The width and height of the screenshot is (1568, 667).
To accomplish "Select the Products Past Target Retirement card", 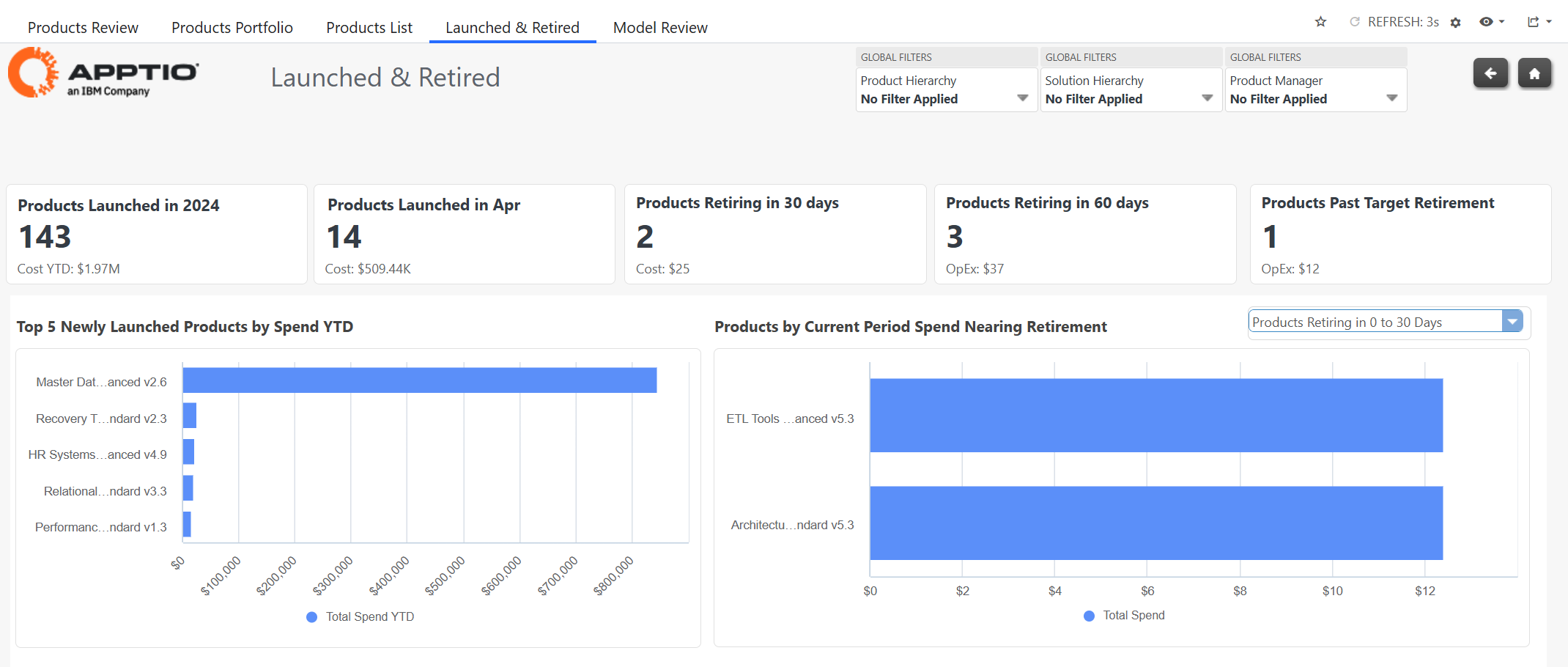I will pyautogui.click(x=1399, y=235).
